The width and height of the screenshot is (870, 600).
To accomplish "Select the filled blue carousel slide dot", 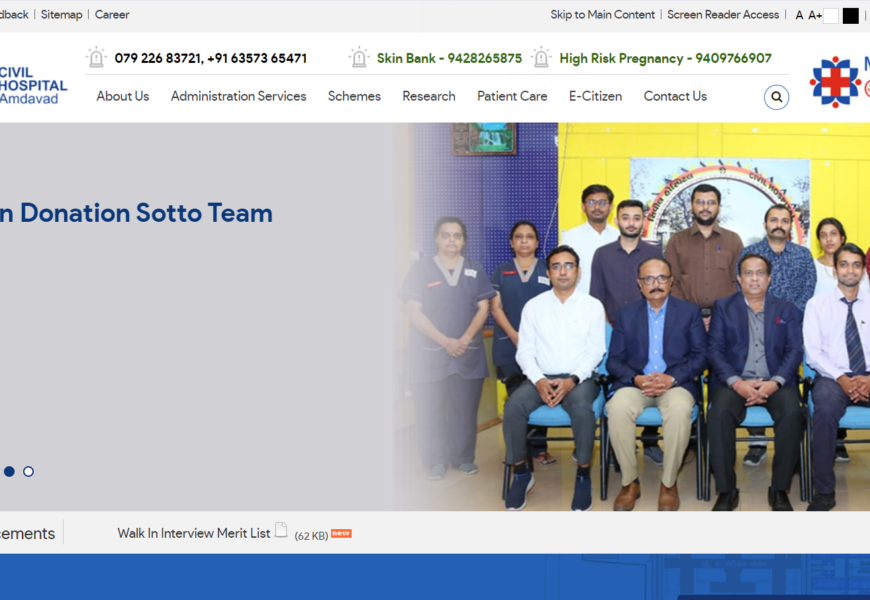I will [x=9, y=471].
